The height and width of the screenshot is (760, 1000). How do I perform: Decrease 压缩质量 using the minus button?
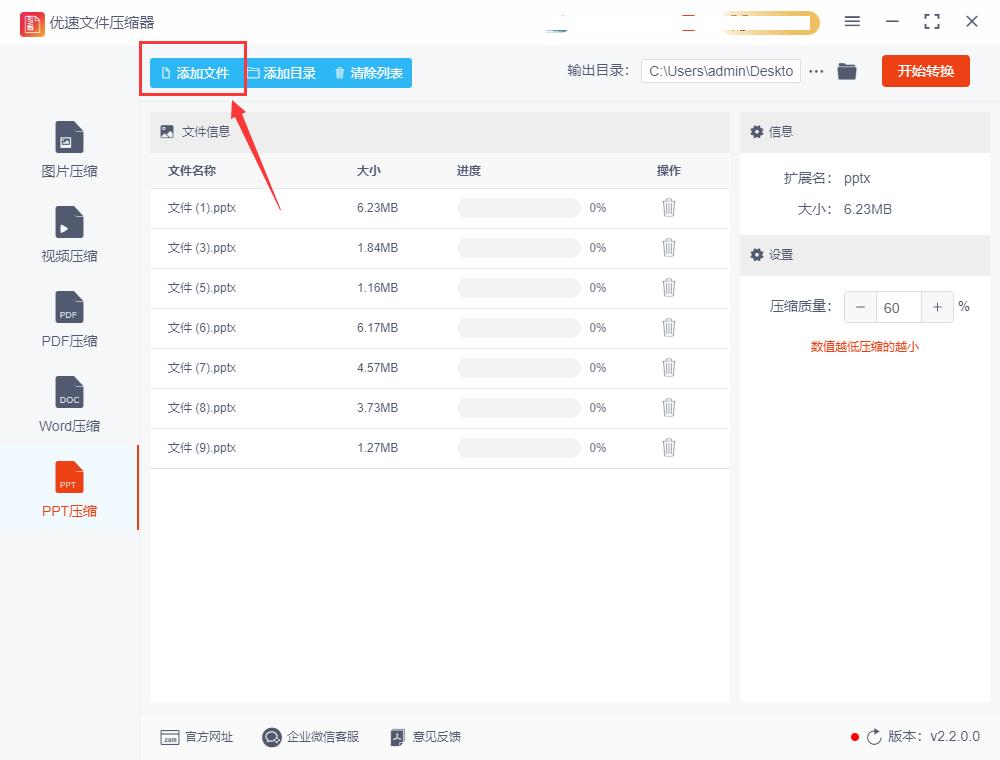(x=860, y=307)
